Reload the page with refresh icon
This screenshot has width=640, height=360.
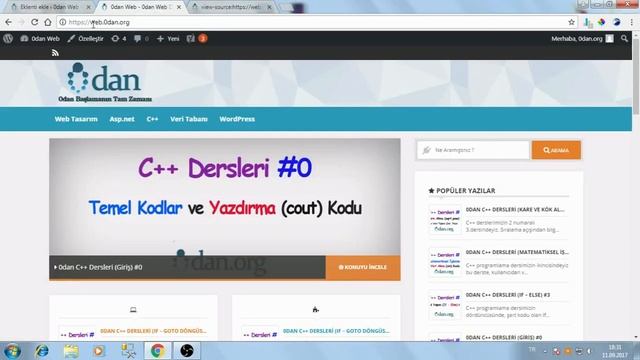(35, 22)
